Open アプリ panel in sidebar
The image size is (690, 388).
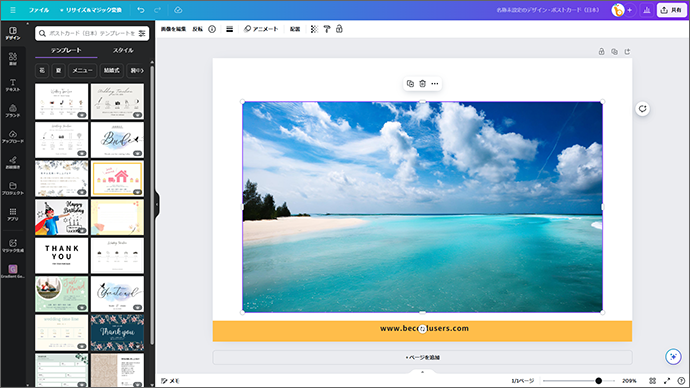tap(13, 214)
